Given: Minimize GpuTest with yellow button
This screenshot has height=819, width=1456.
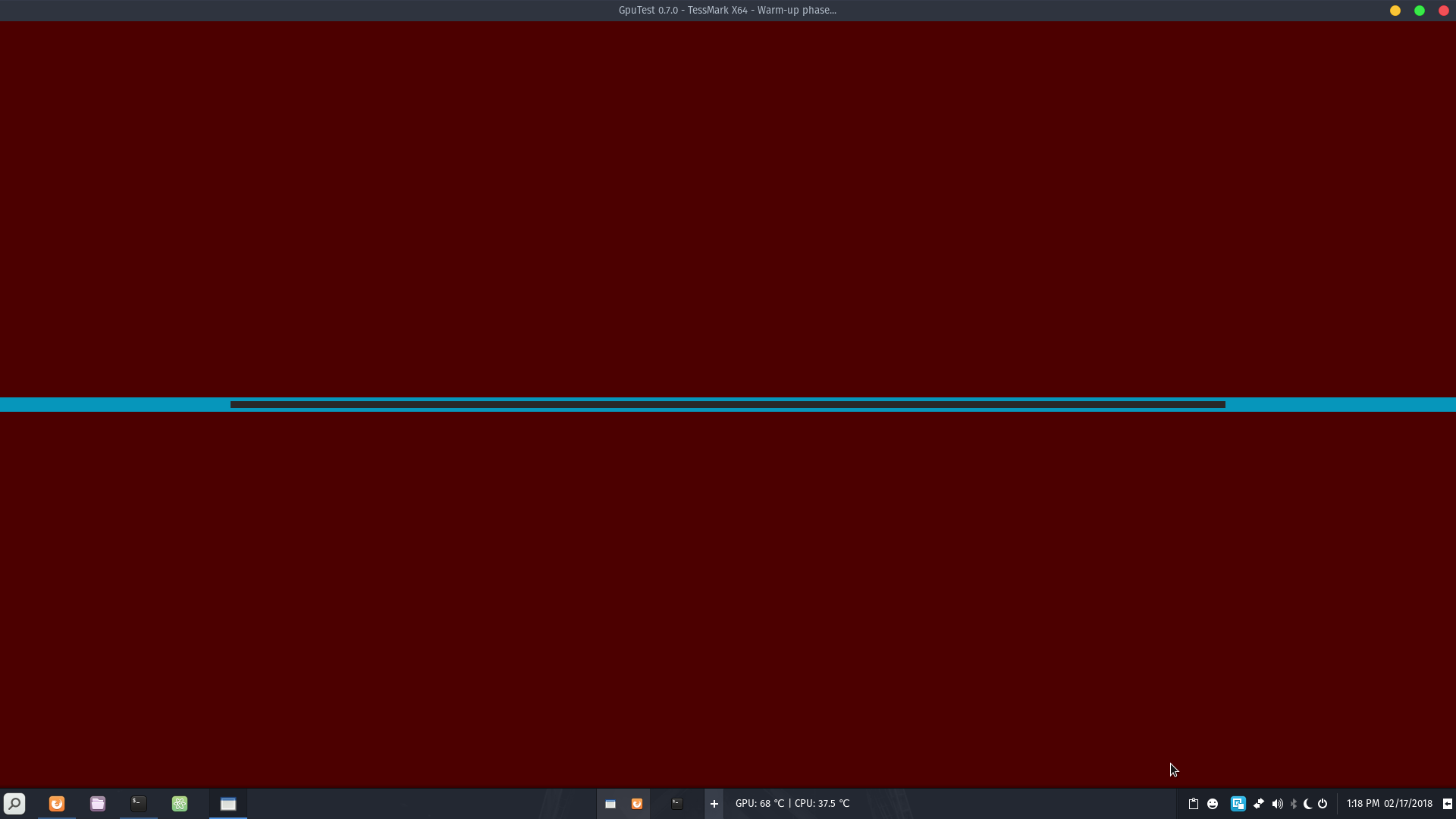Looking at the screenshot, I should coord(1395,11).
